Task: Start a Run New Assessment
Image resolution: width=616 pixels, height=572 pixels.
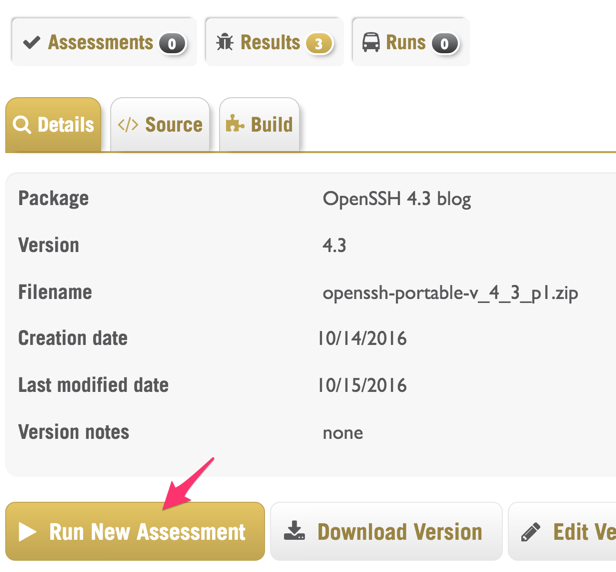Action: pos(135,532)
